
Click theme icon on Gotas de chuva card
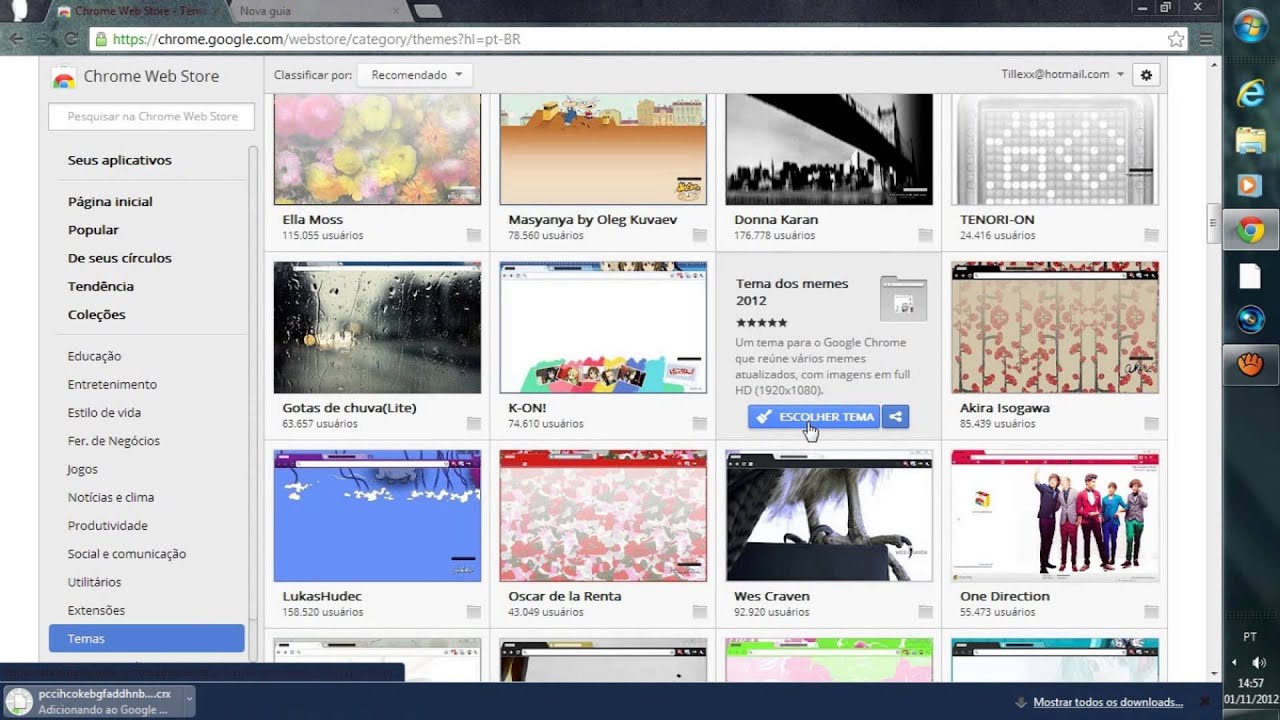(x=474, y=424)
